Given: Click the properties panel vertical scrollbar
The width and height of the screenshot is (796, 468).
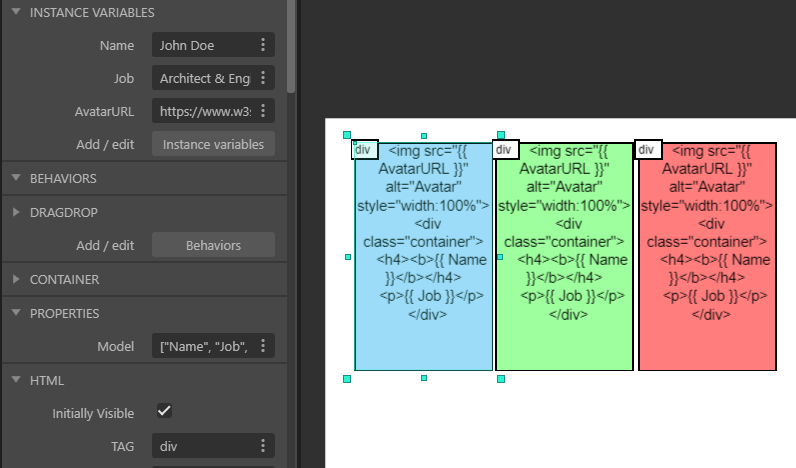Looking at the screenshot, I should point(291,47).
